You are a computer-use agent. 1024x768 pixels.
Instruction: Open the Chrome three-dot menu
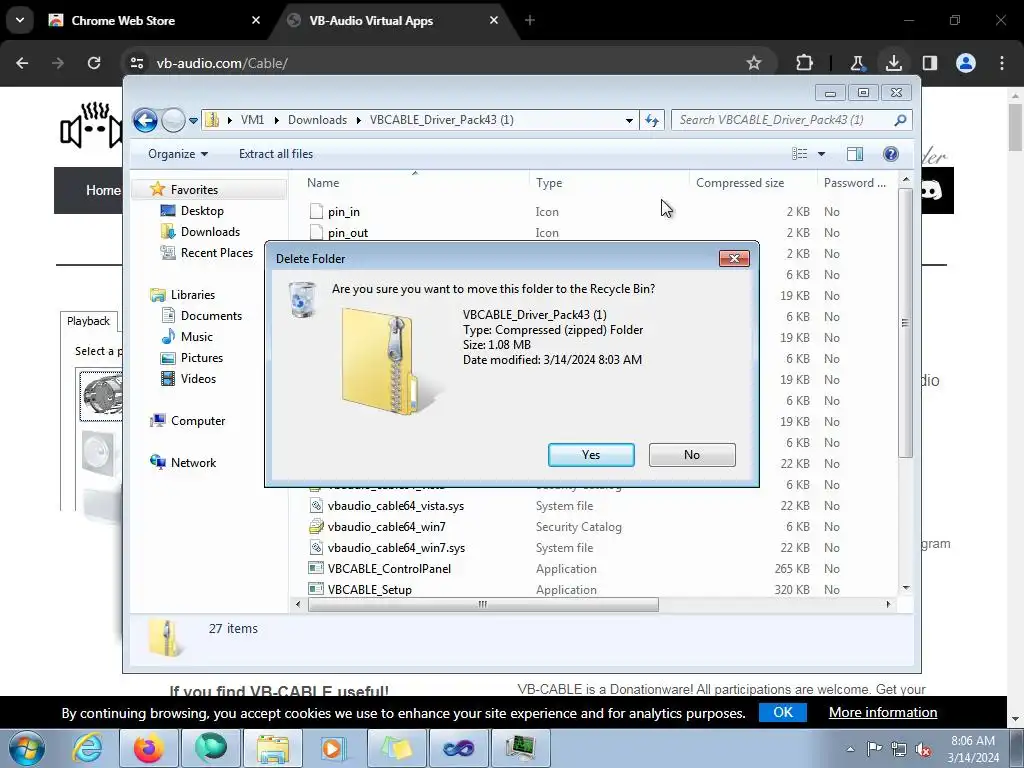click(x=1002, y=63)
